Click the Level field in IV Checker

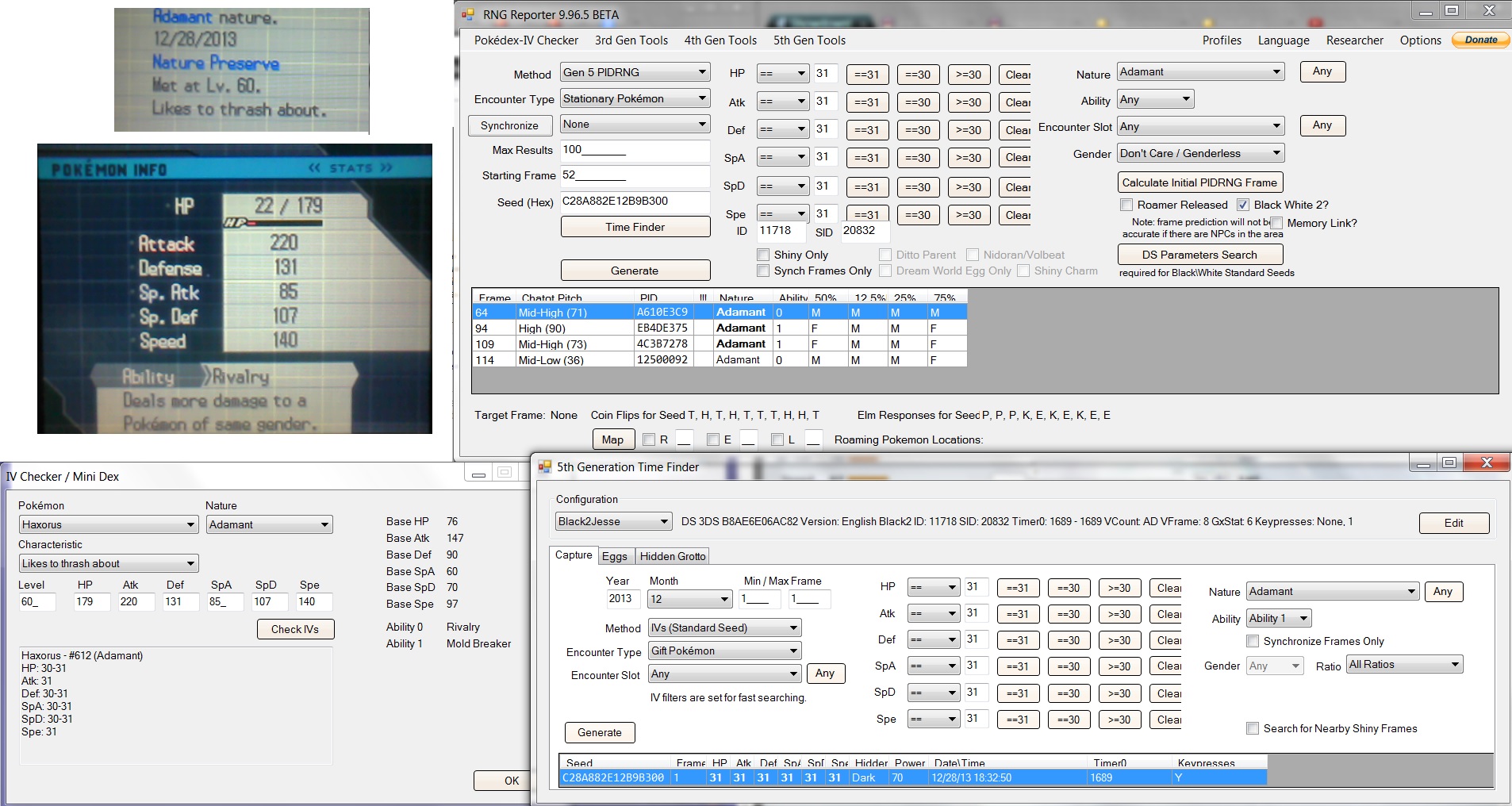tap(37, 602)
